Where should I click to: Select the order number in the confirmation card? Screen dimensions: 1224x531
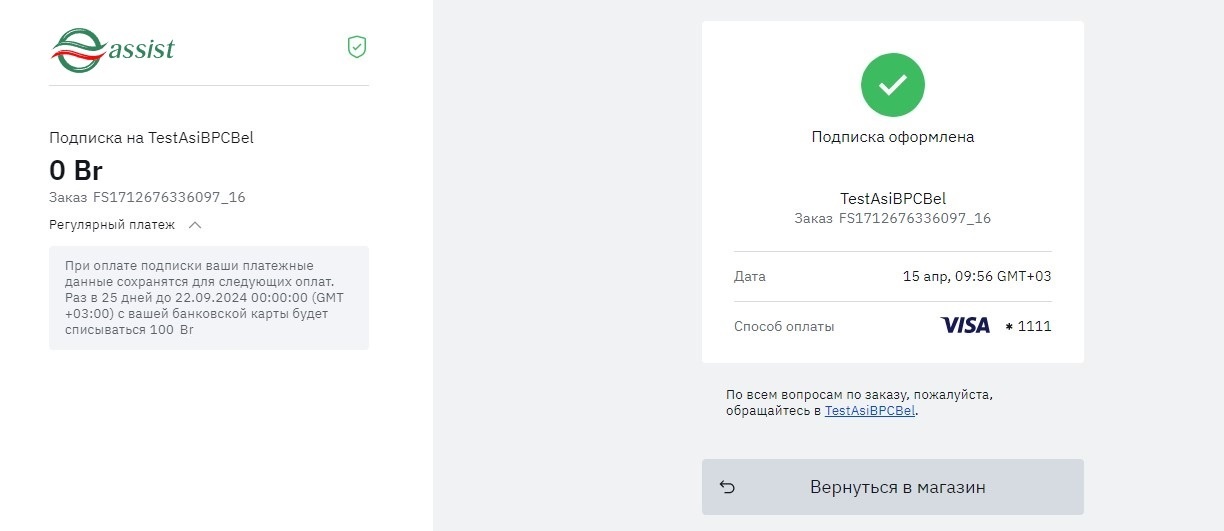[914, 218]
